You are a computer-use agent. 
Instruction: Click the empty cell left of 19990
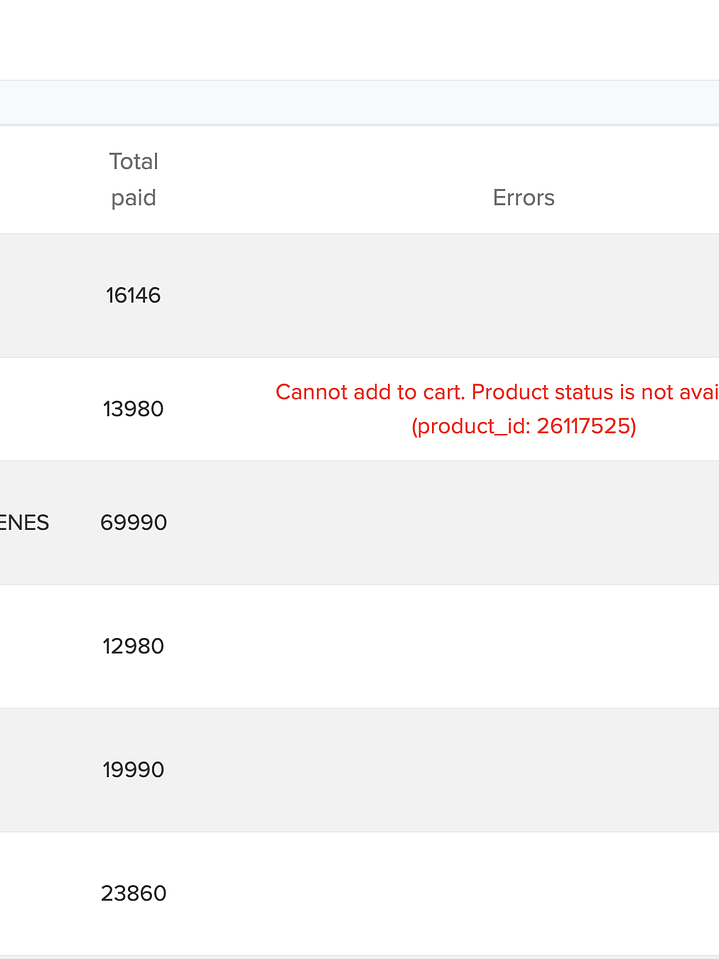35,770
